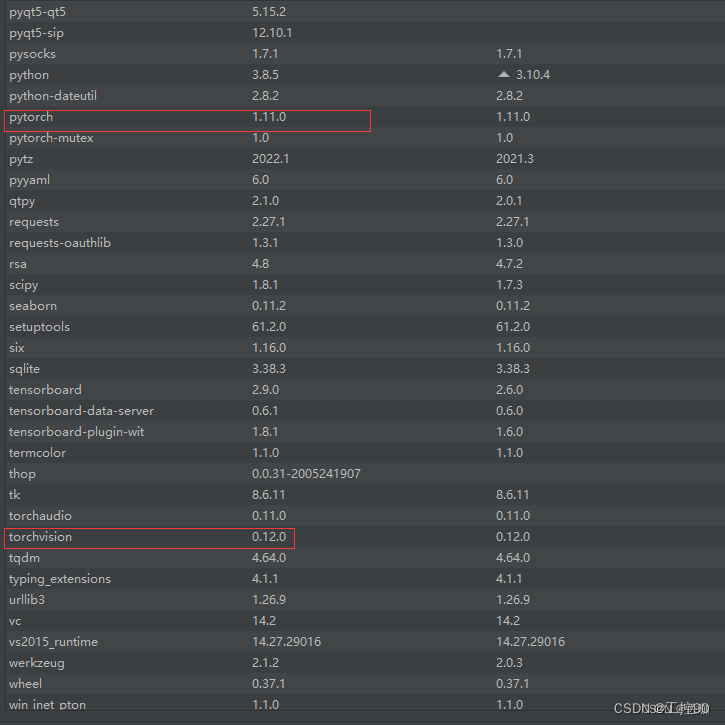Select the torchaudio package name
This screenshot has height=725, width=725.
40,516
